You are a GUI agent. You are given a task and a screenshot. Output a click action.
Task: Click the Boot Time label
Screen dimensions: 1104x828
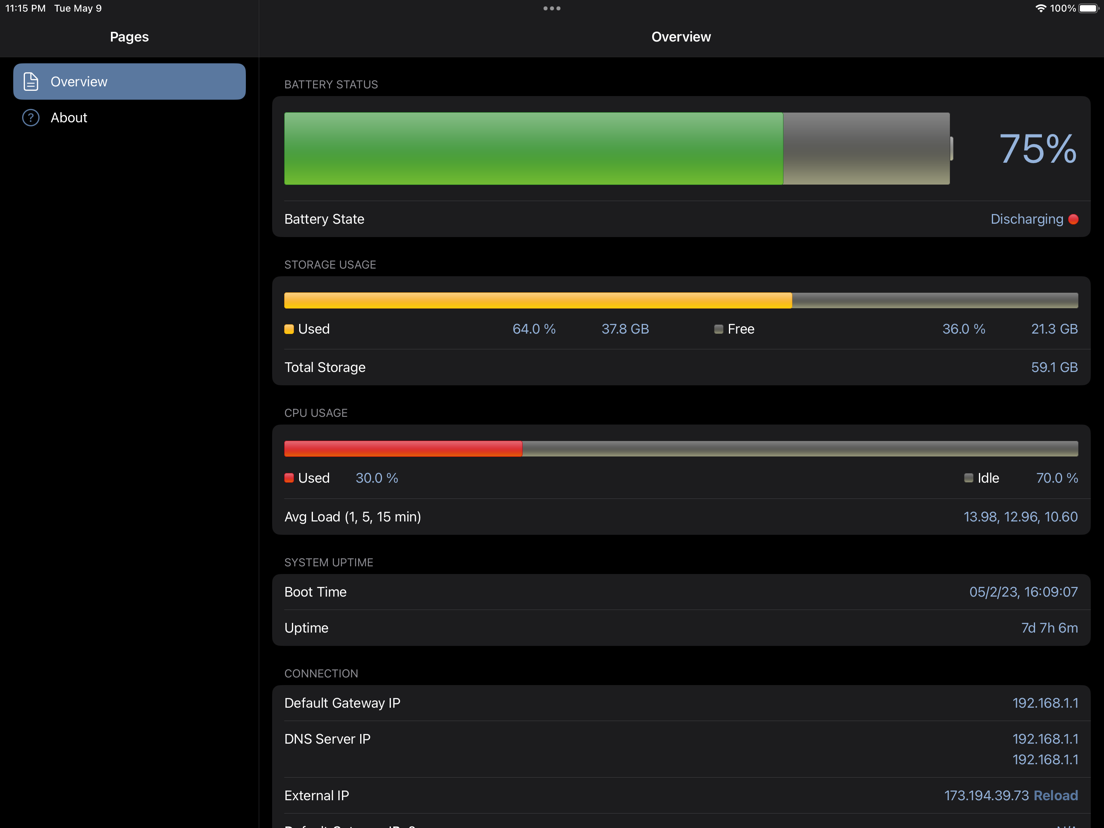tap(315, 592)
